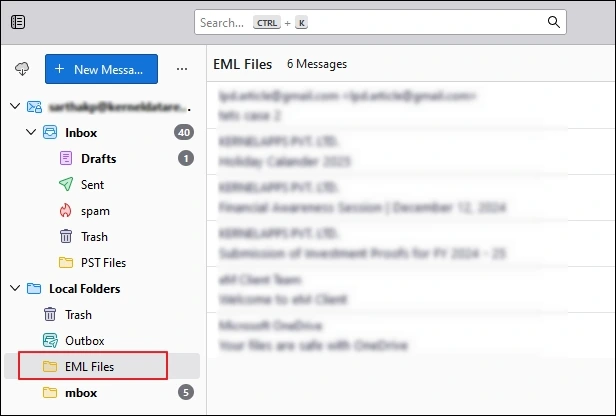Image resolution: width=616 pixels, height=416 pixels.
Task: Collapse the Local Folders section
Action: tap(14, 289)
